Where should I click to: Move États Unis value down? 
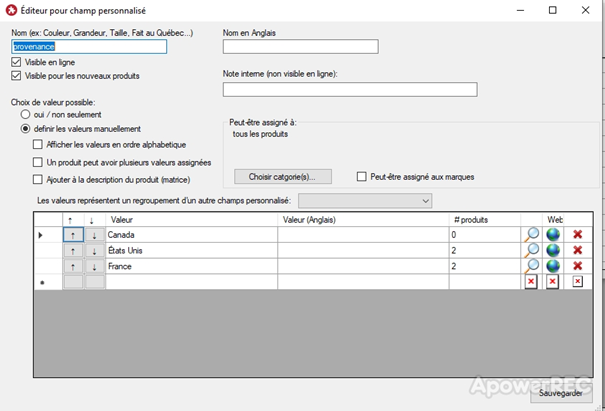95,250
